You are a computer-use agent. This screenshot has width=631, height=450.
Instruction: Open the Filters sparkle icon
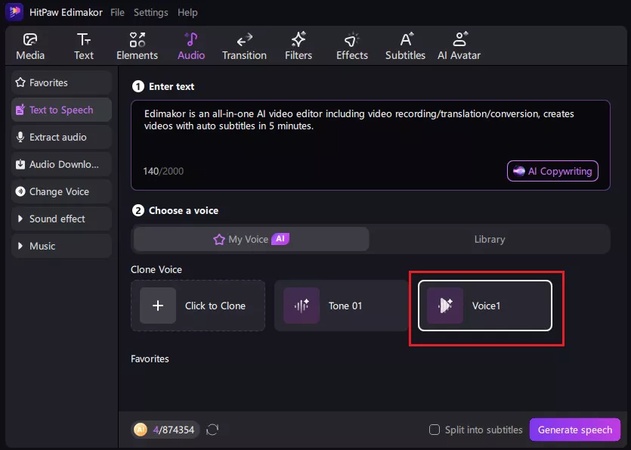point(299,39)
